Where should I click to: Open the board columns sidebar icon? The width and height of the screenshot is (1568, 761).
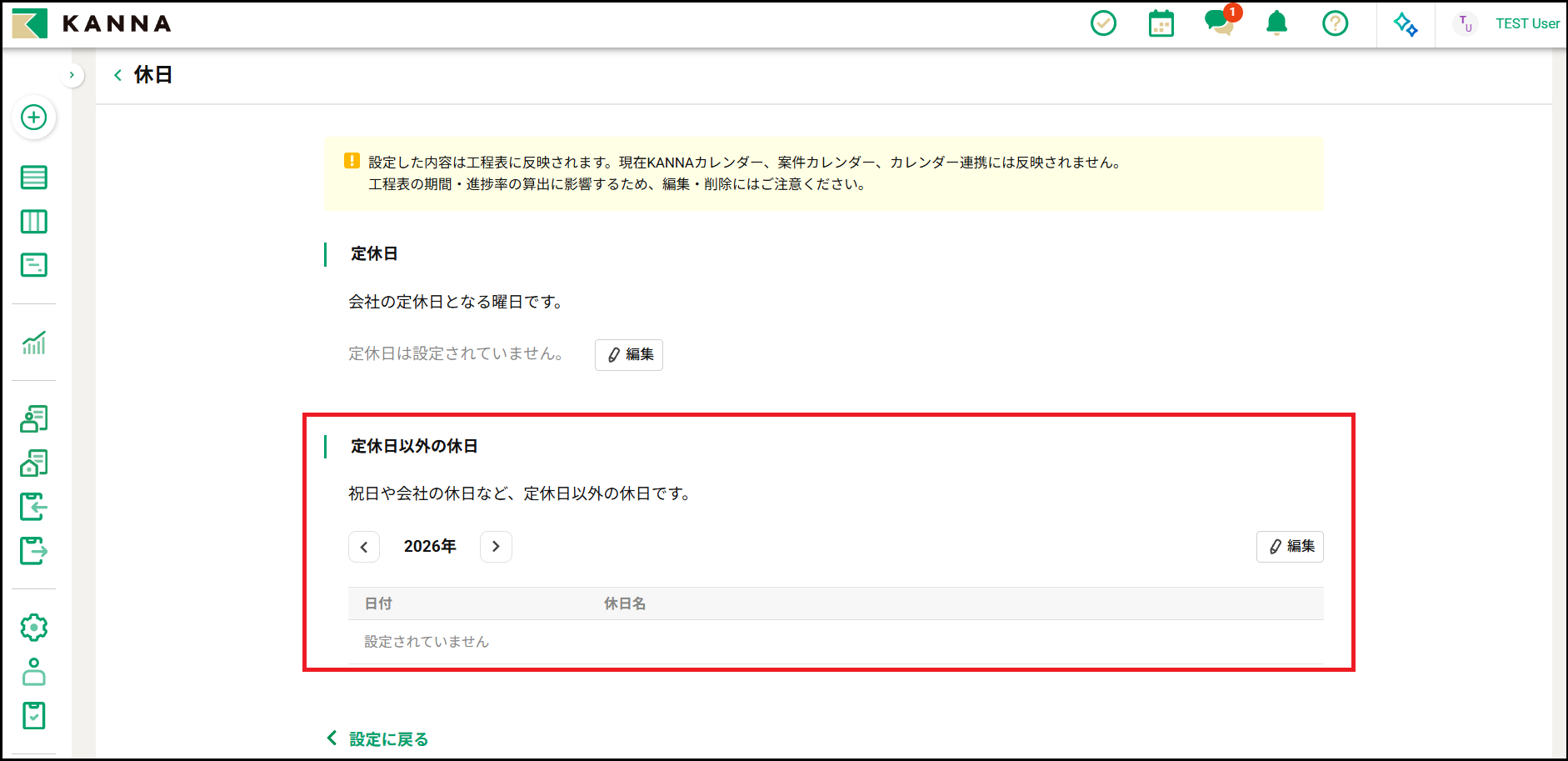(x=33, y=222)
